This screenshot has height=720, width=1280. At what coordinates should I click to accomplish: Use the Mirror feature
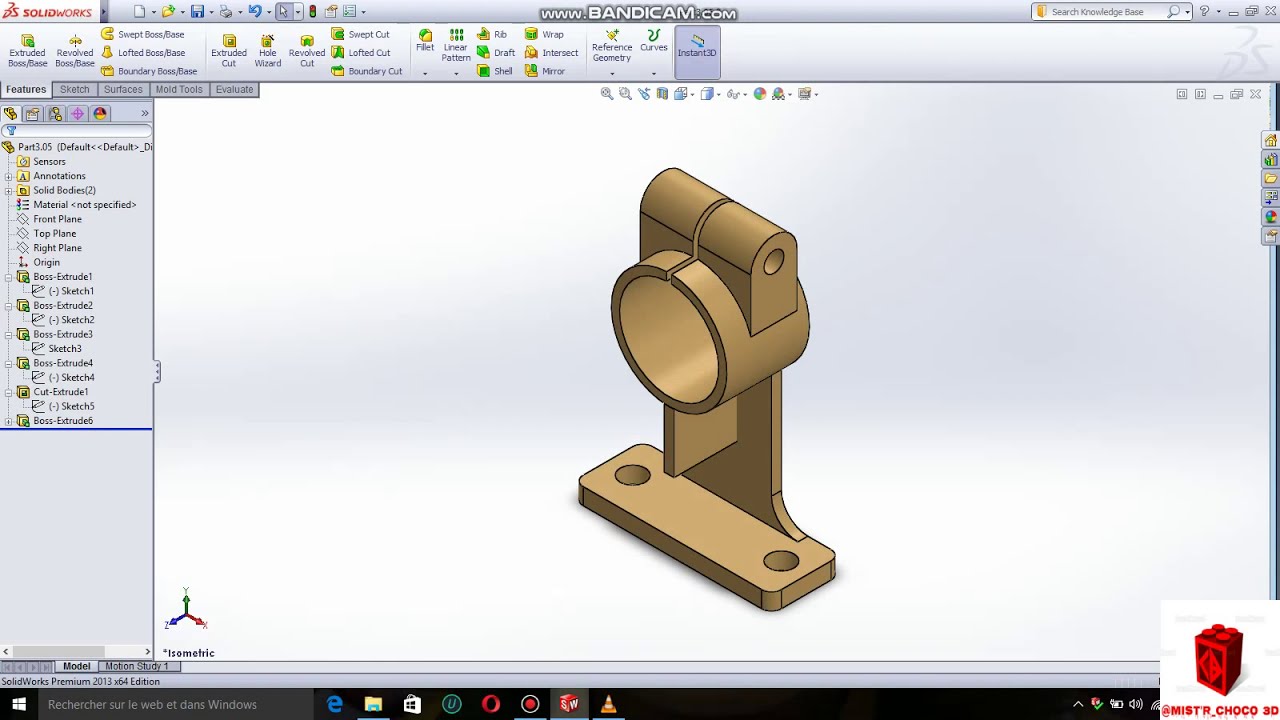point(545,71)
